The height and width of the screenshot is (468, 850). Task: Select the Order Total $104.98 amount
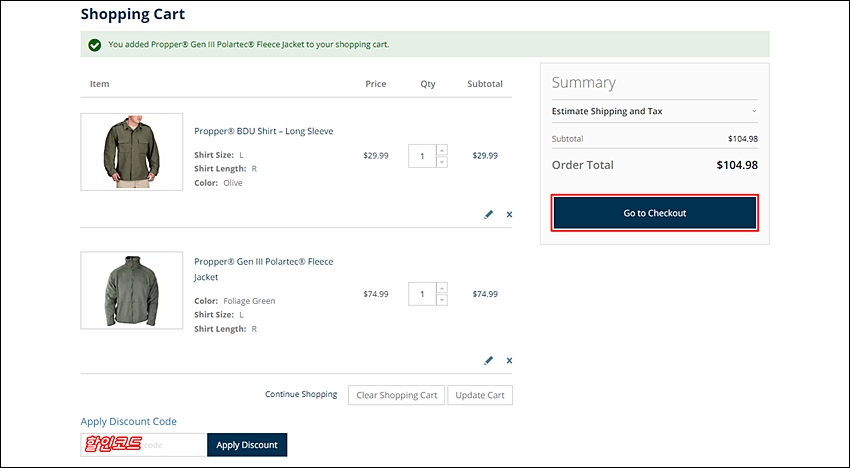[737, 165]
